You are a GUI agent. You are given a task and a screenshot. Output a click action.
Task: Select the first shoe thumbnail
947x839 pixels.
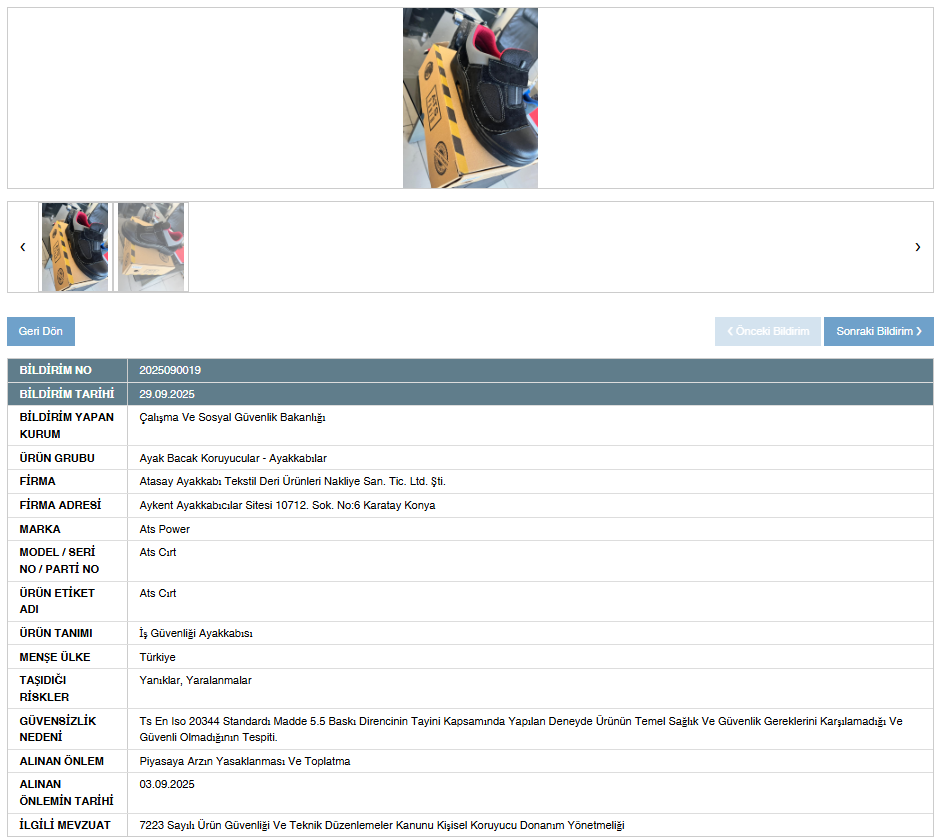tap(75, 247)
